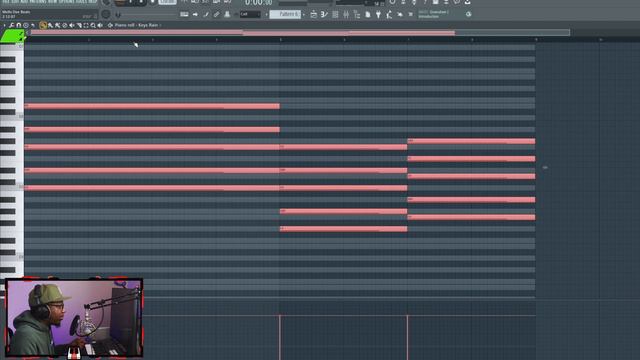Screen dimensions: 640x360
Task: Open the Piano roll view icon
Action: (x=324, y=14)
